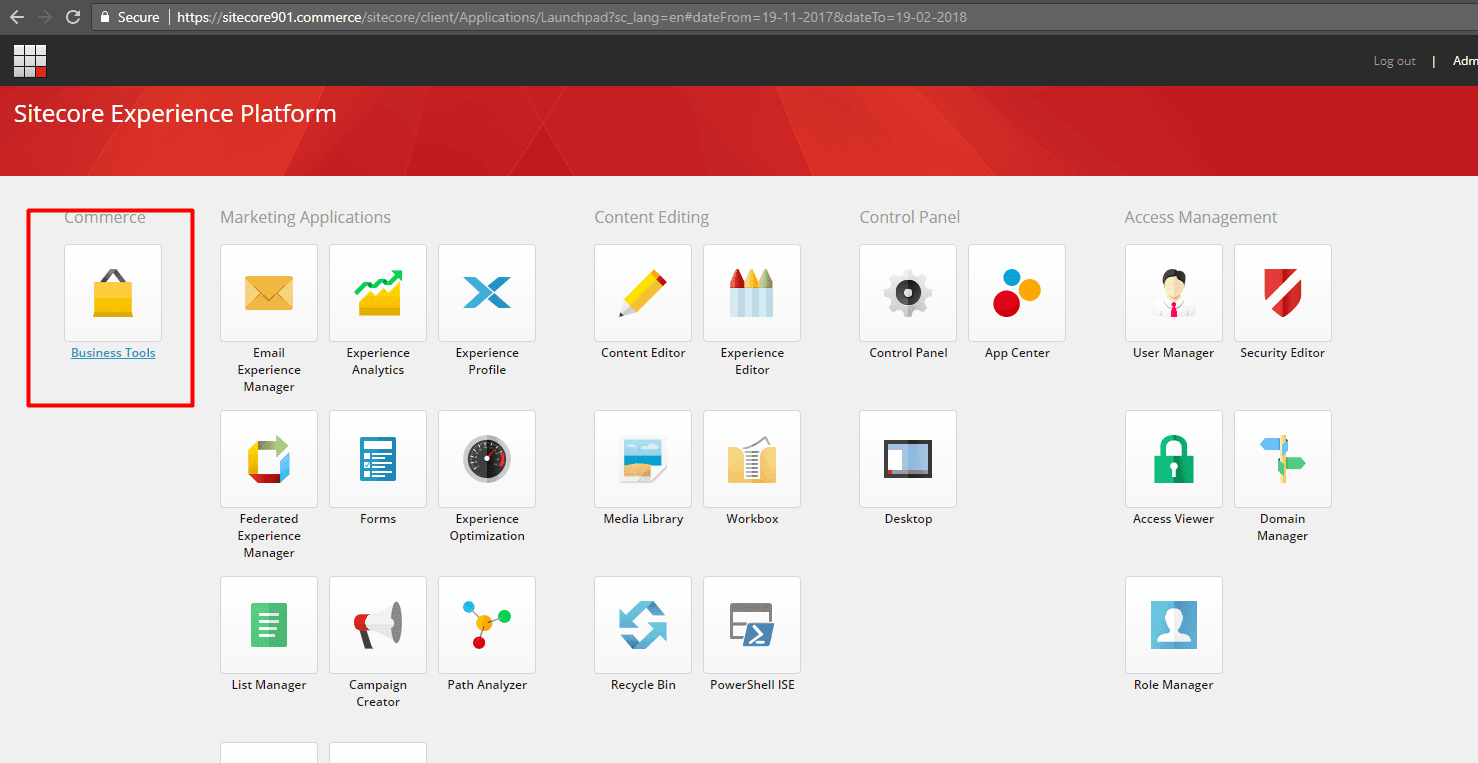Open the Content Editor pencil icon

click(x=643, y=293)
